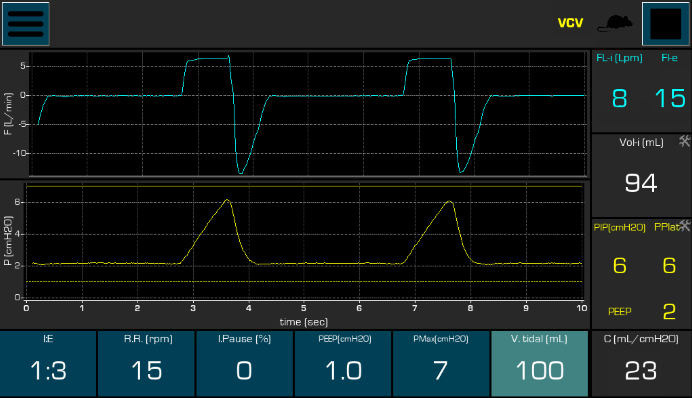Click the rat animal icon

click(x=615, y=23)
